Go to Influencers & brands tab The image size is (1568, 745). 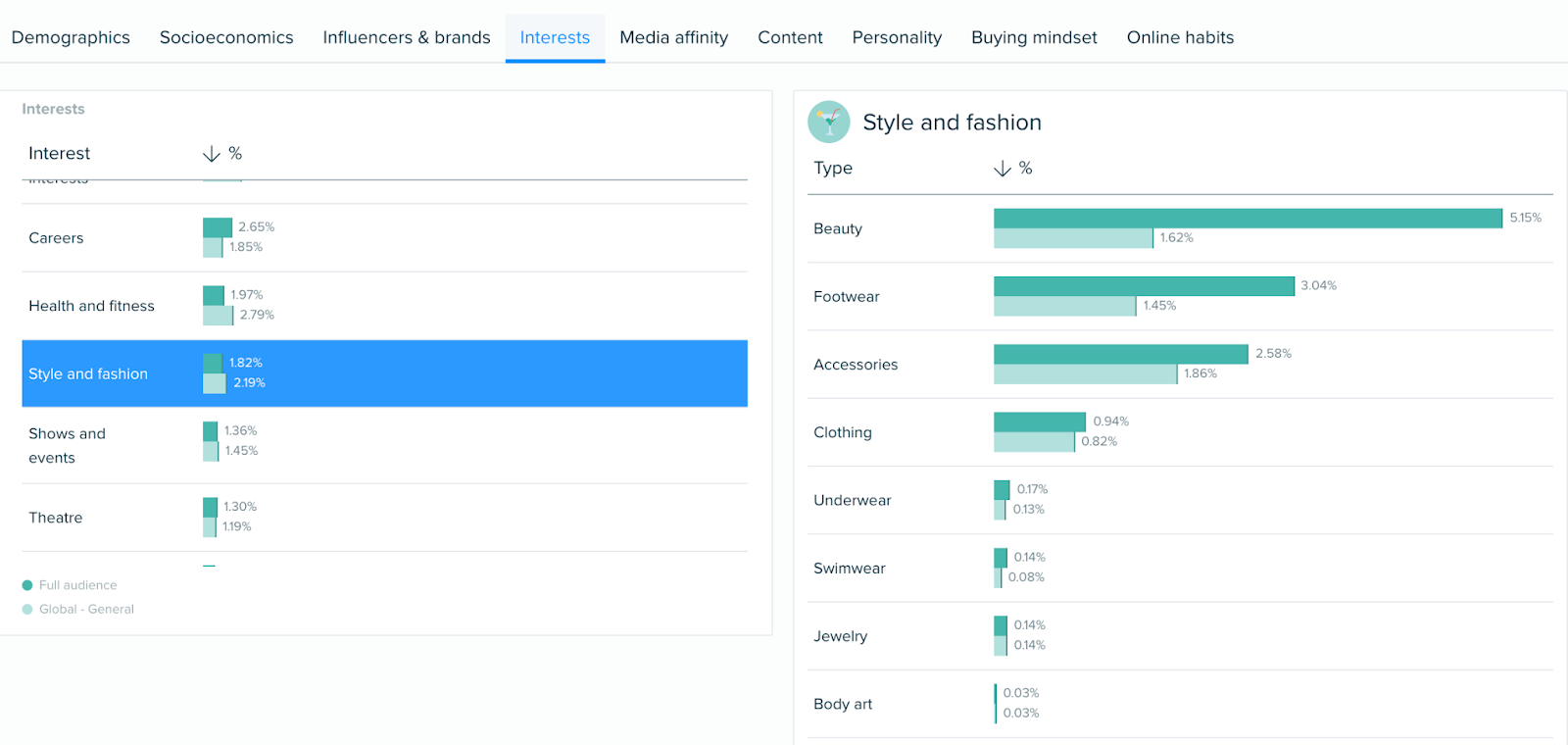tap(407, 37)
